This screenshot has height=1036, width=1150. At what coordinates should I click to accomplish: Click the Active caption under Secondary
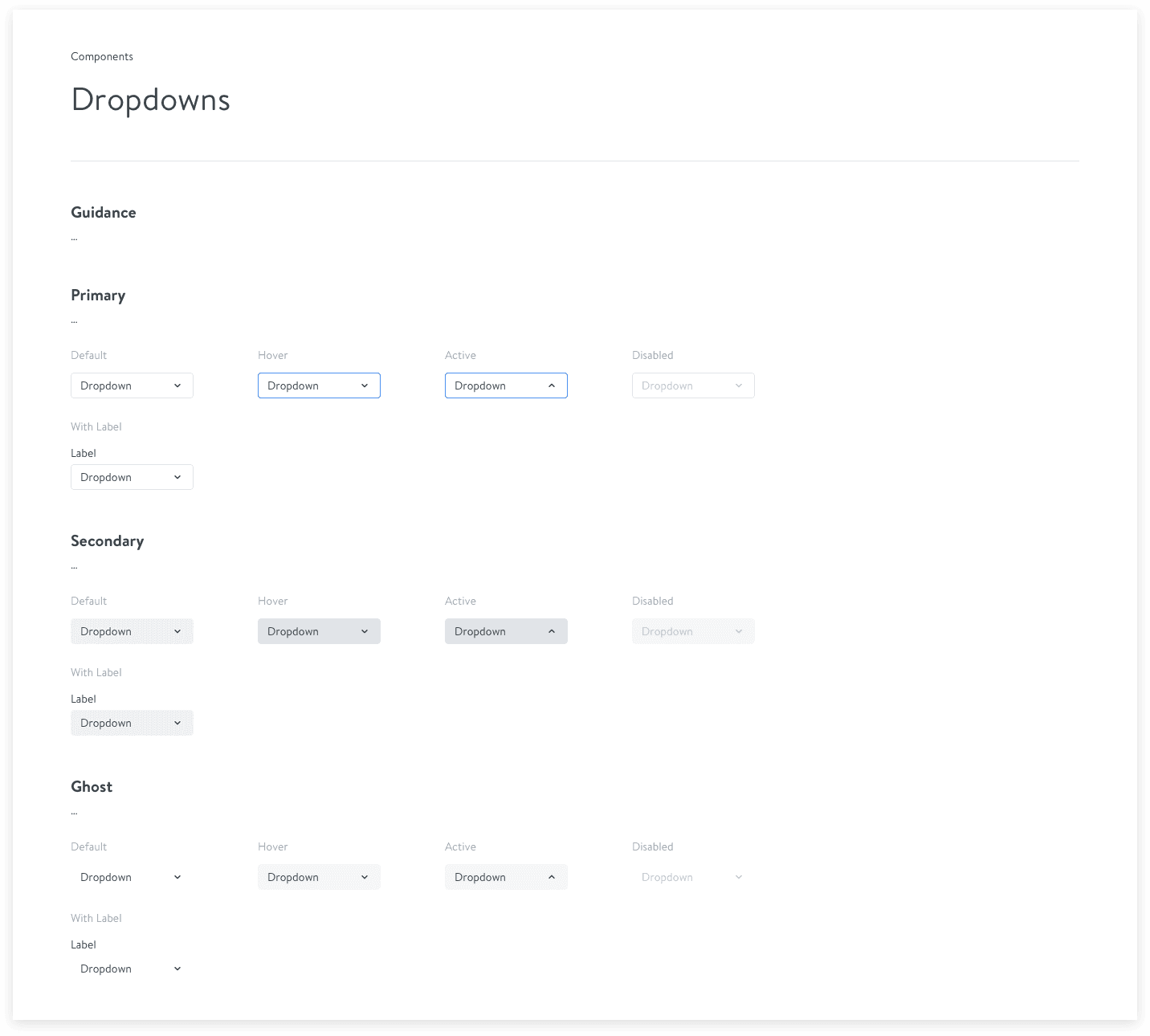coord(460,601)
